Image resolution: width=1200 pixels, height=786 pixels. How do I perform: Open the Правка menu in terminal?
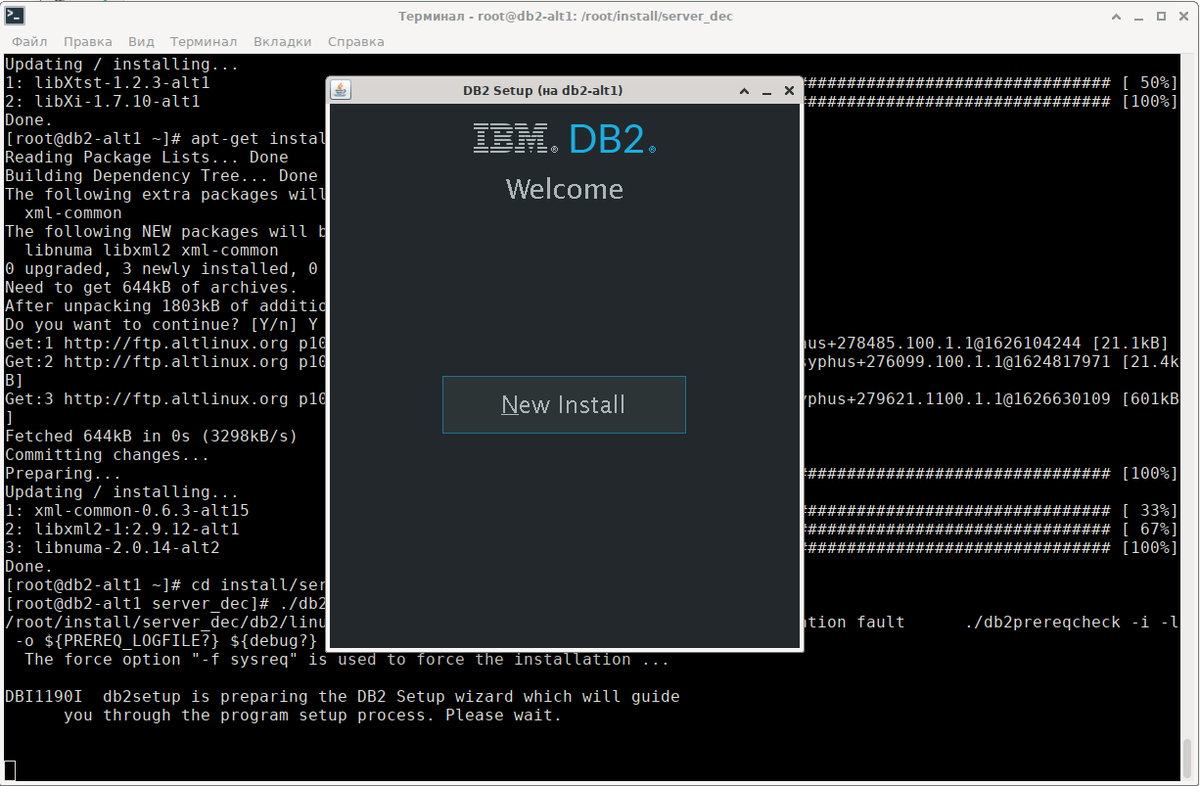click(88, 42)
